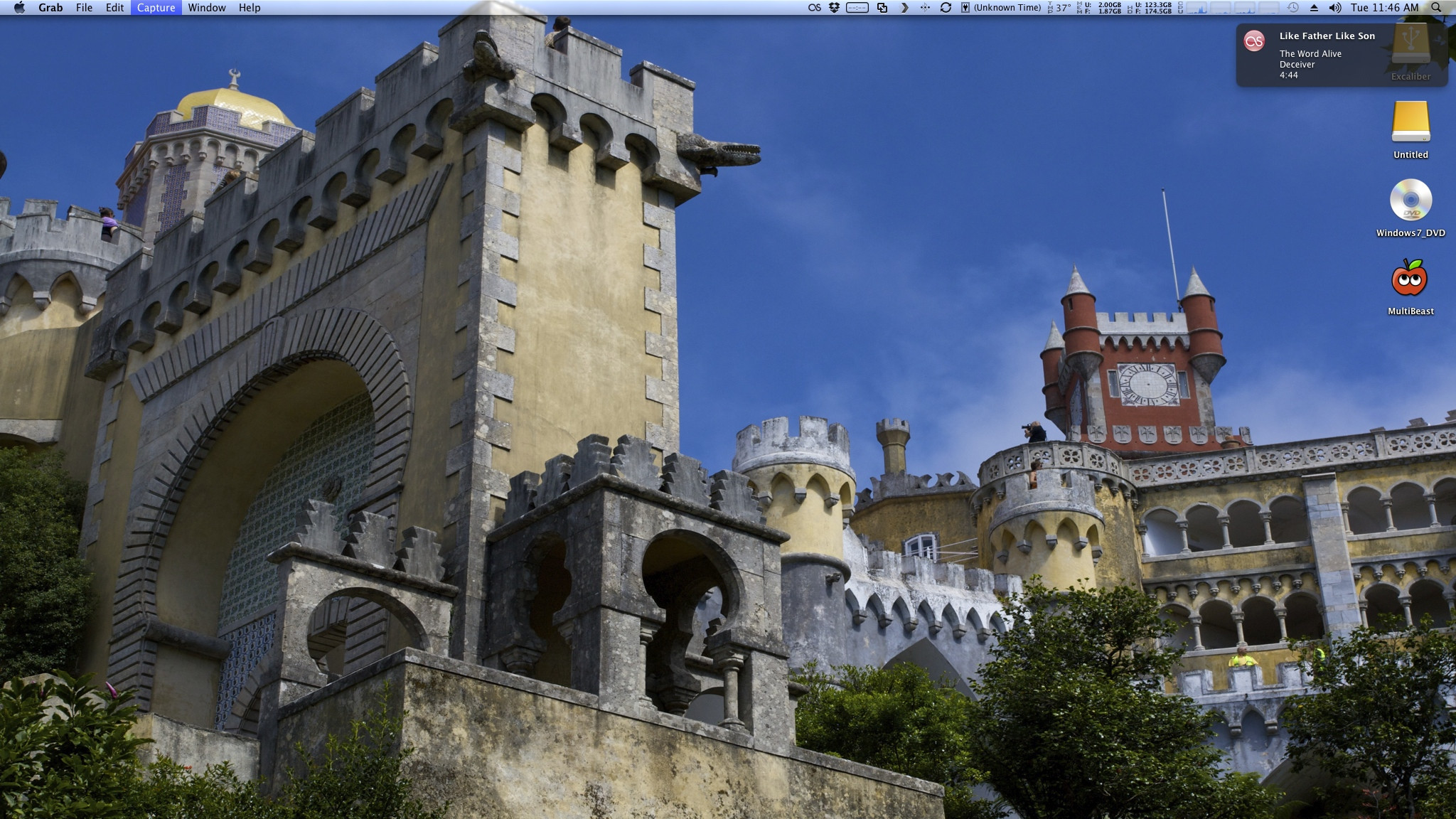Image resolution: width=1456 pixels, height=819 pixels.
Task: Click the eject menu bar icon
Action: point(1314,8)
